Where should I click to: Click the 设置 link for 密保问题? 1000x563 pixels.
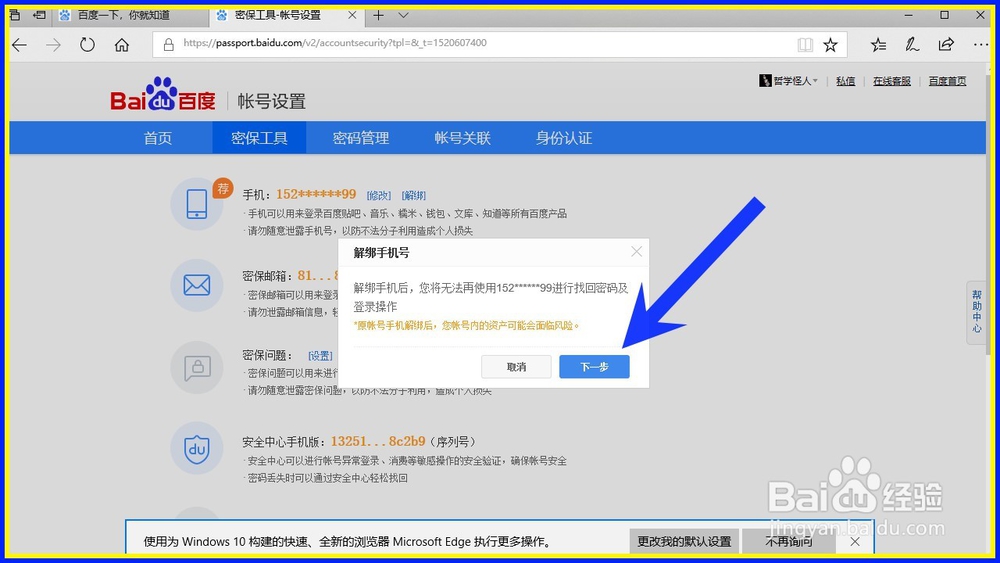click(x=320, y=356)
